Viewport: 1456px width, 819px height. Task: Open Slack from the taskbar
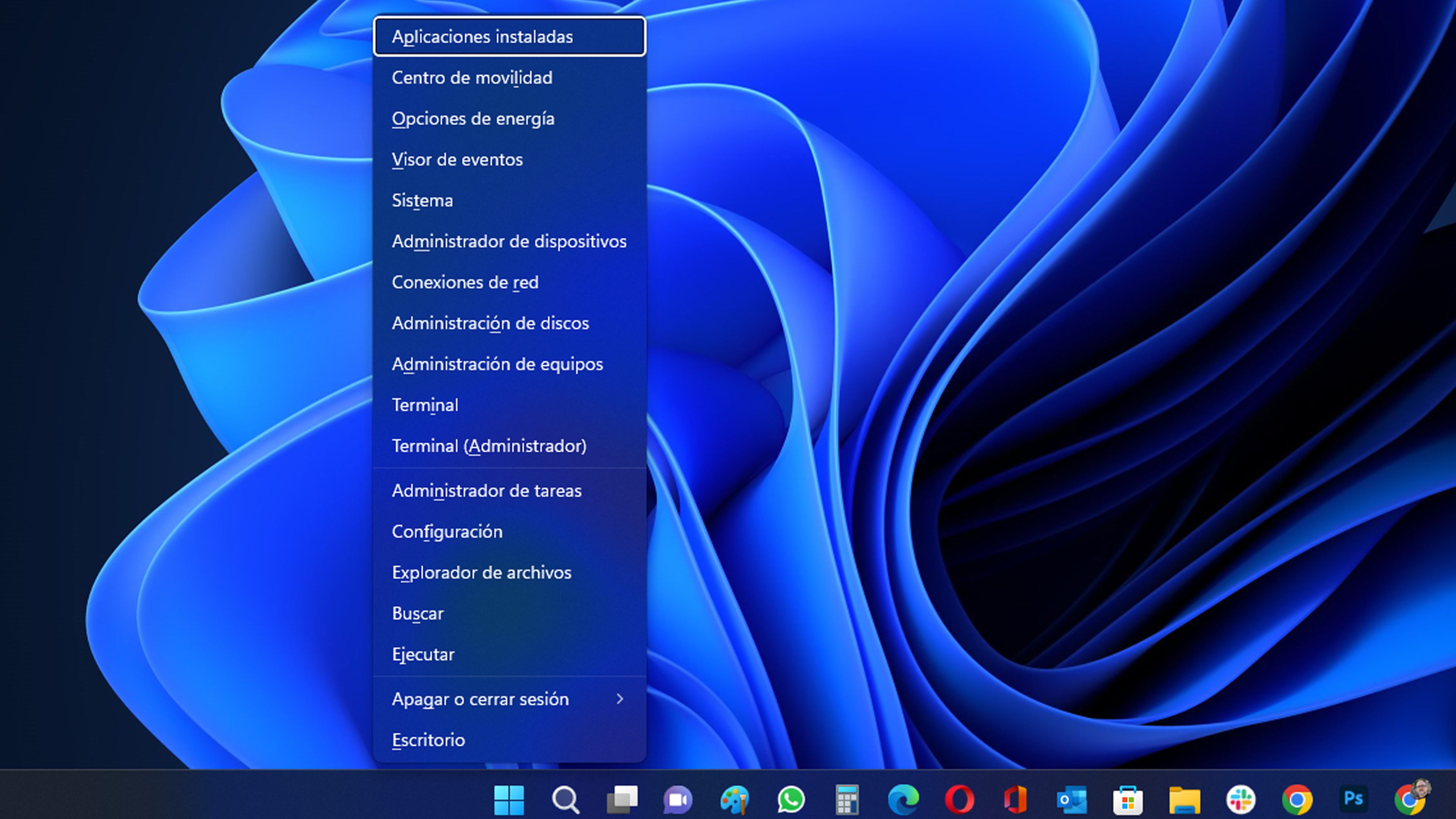coord(1241,800)
